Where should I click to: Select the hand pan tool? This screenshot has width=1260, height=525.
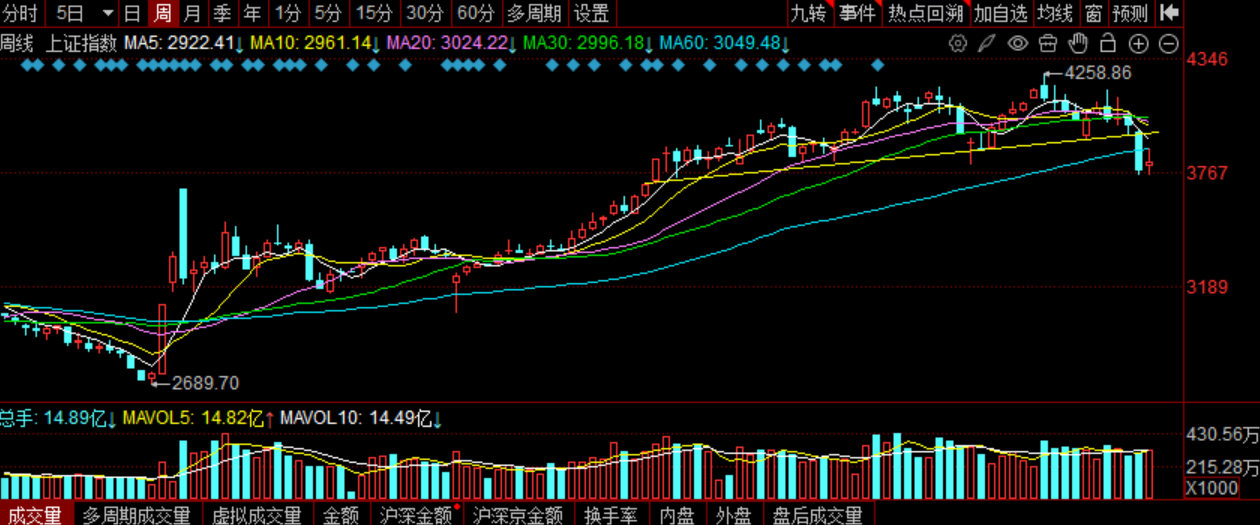(1077, 44)
